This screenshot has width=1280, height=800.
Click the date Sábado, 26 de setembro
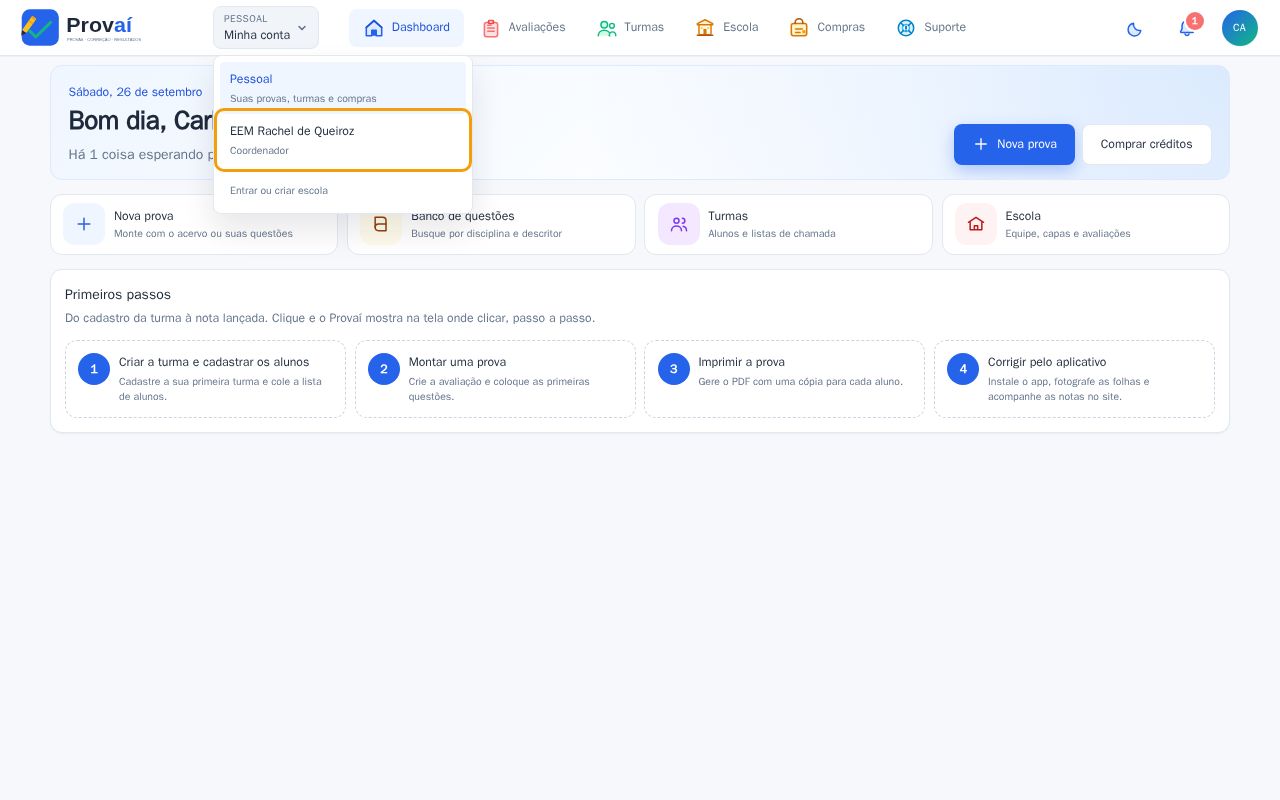(x=135, y=92)
